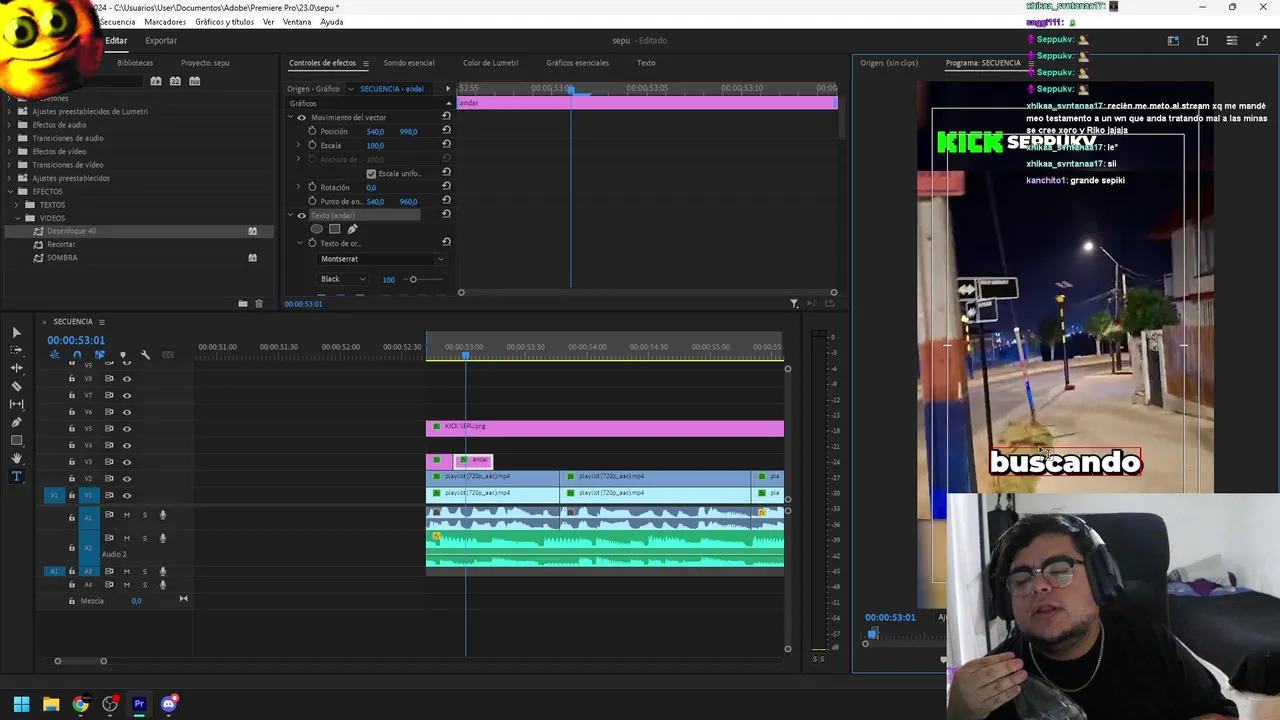Add a marker with the timeline marker icon
This screenshot has height=720, width=1280.
[x=123, y=355]
